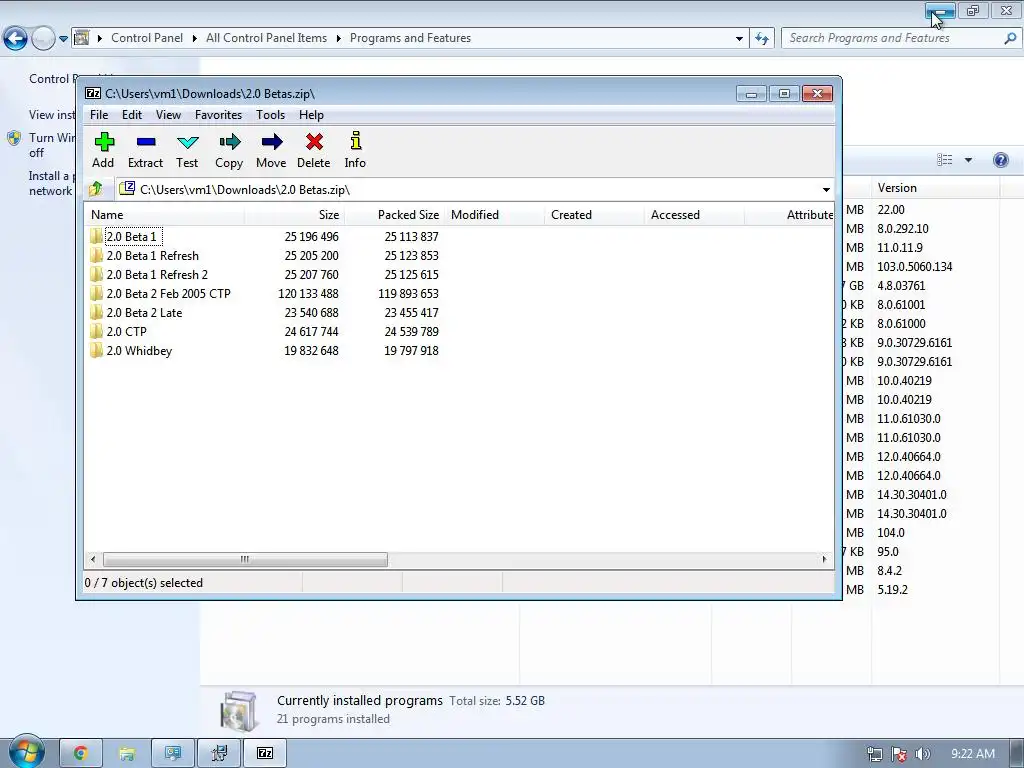The height and width of the screenshot is (768, 1024).
Task: Go up one folder level in 7-Zip
Action: coord(96,189)
